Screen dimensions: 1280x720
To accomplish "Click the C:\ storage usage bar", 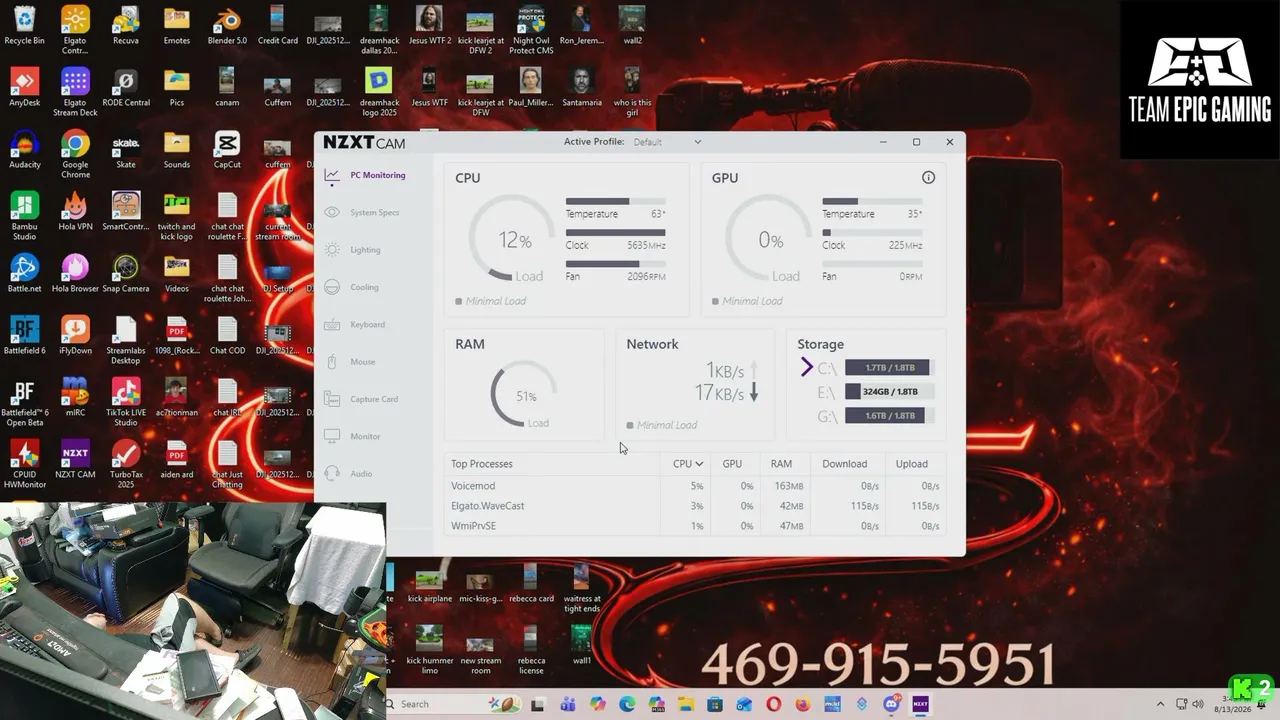I will 890,368.
